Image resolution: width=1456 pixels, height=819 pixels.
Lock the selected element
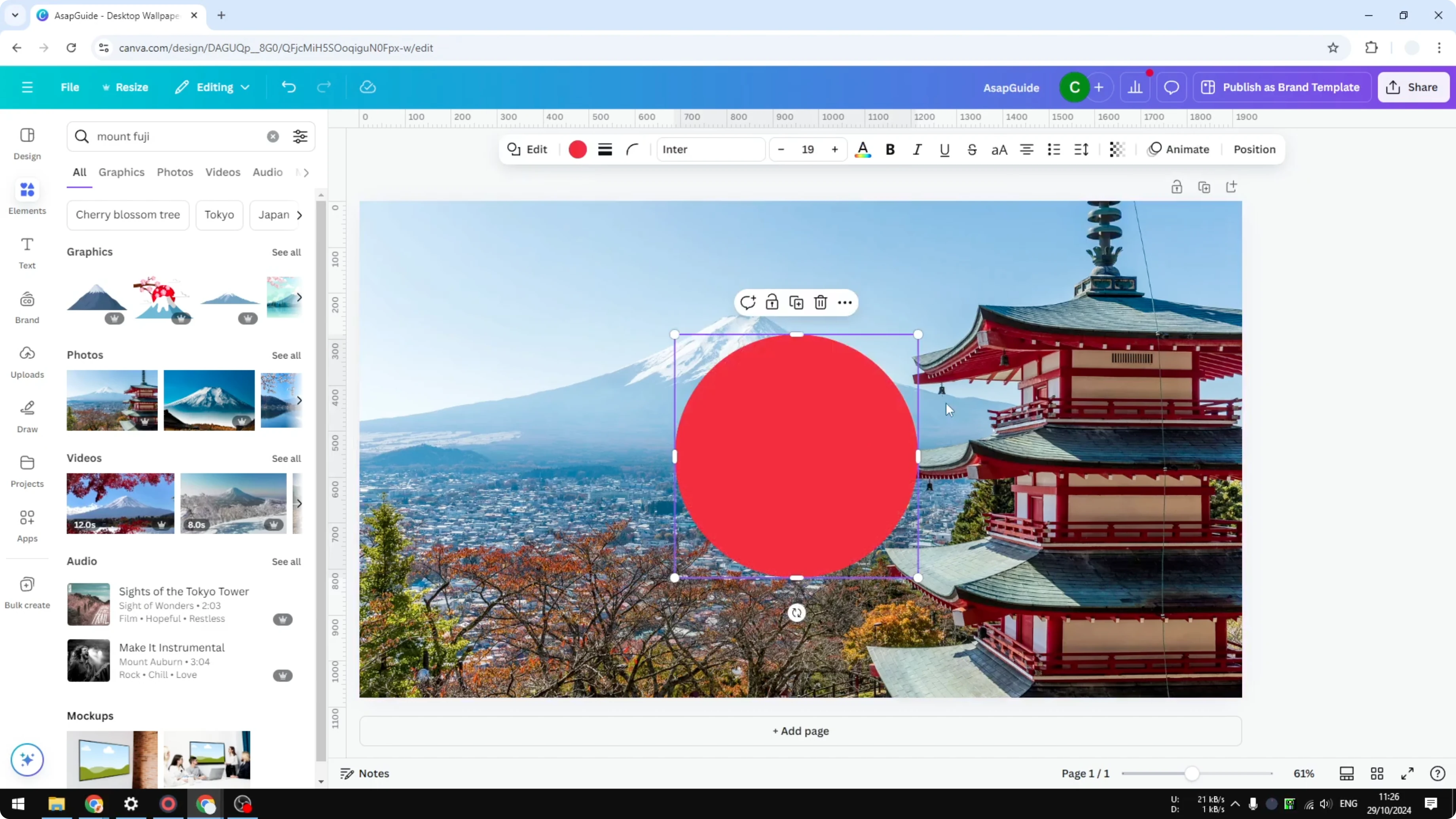coord(772,302)
